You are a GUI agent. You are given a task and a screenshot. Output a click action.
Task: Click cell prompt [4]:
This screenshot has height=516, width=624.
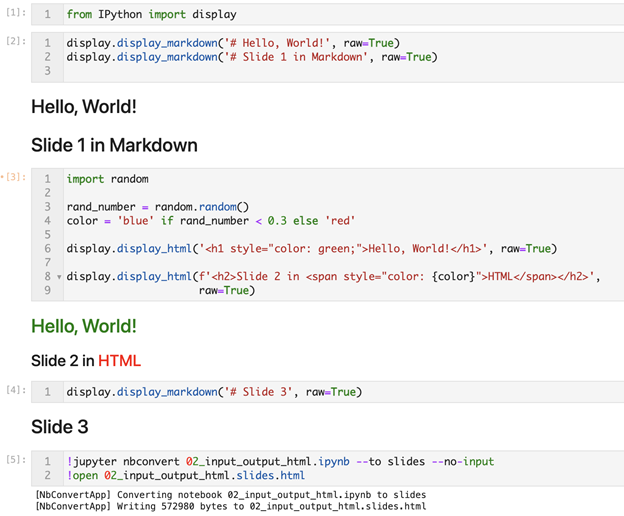pyautogui.click(x=16, y=390)
